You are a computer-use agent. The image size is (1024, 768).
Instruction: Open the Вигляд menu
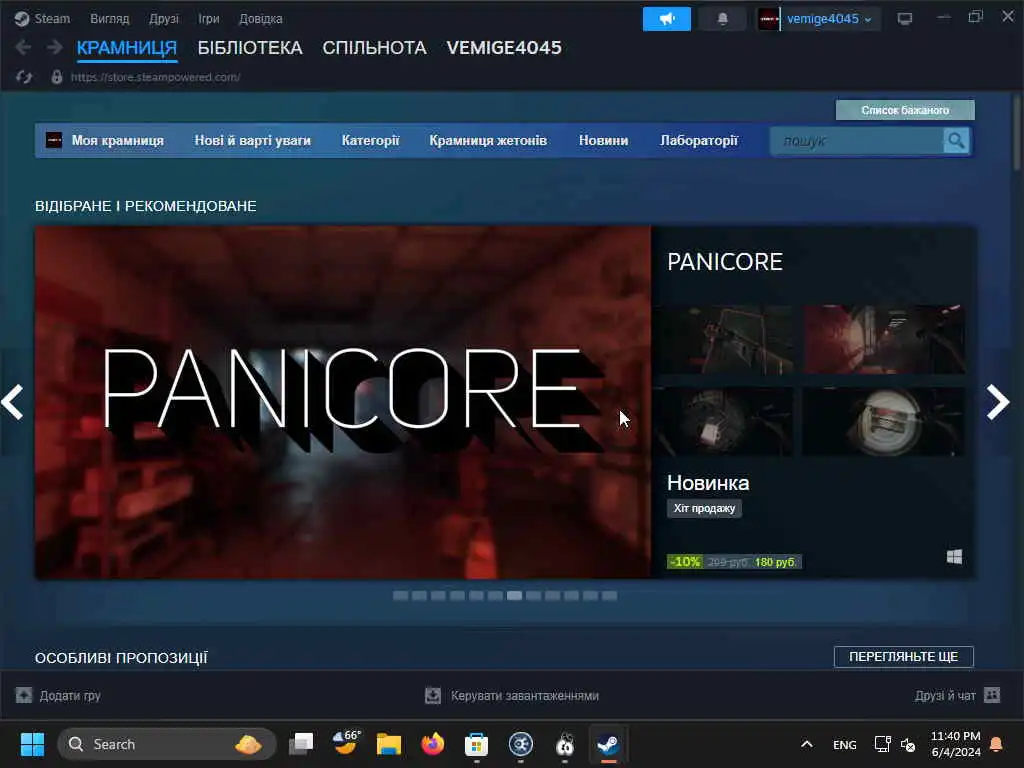point(109,18)
